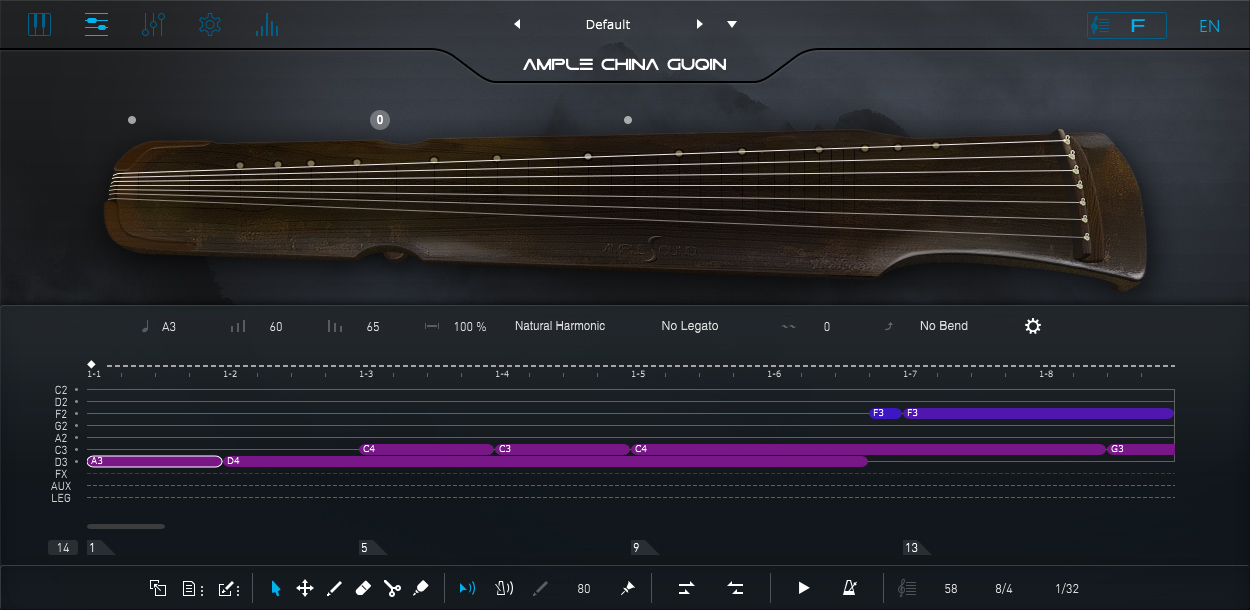Viewport: 1250px width, 610px height.
Task: Open the spectrum bars icon
Action: (x=267, y=24)
